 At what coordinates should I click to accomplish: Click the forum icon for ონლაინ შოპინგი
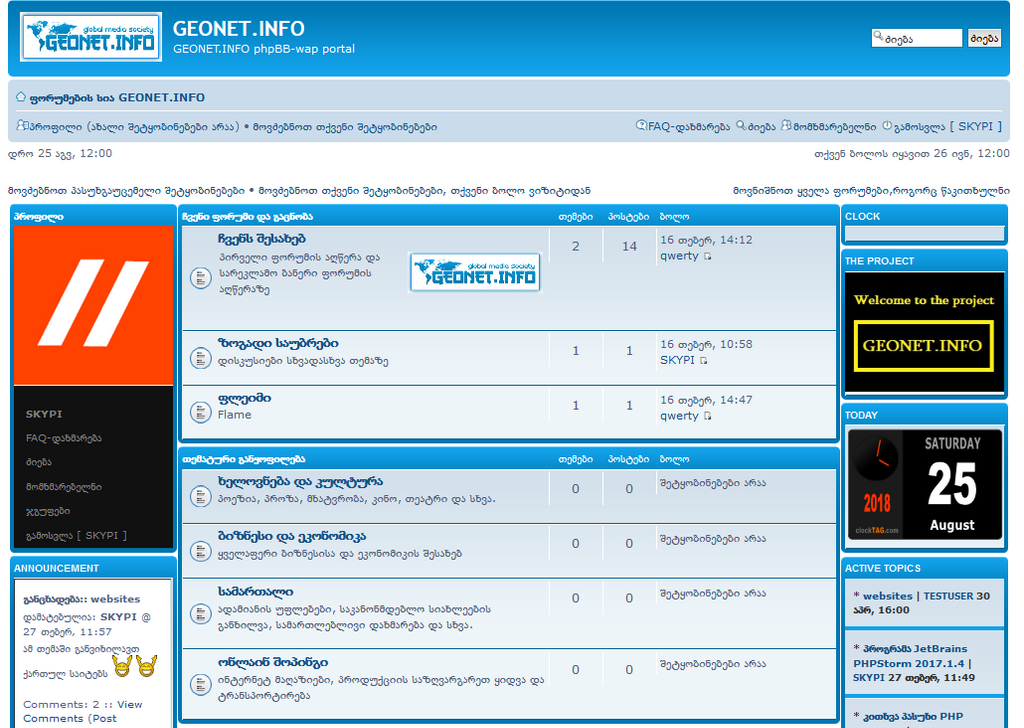200,684
